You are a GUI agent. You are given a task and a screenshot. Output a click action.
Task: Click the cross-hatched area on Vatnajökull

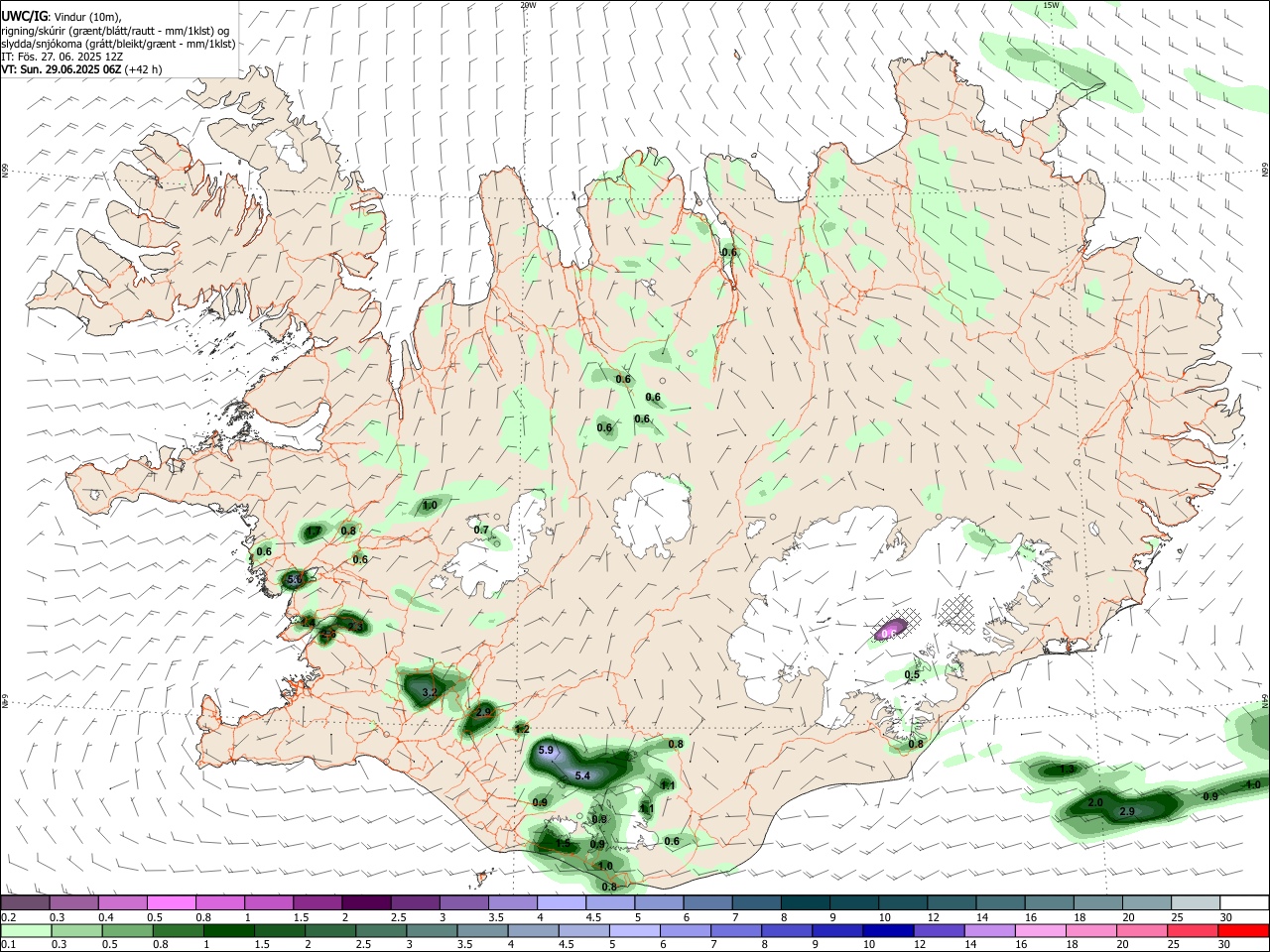[956, 612]
